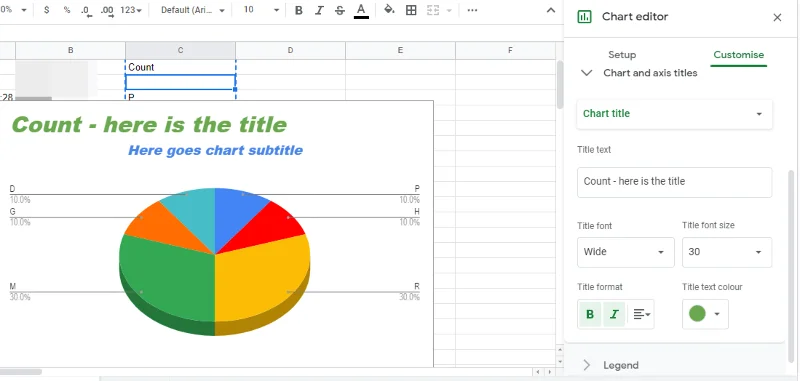Open the toolbar font size 10 dropdown

(261, 10)
